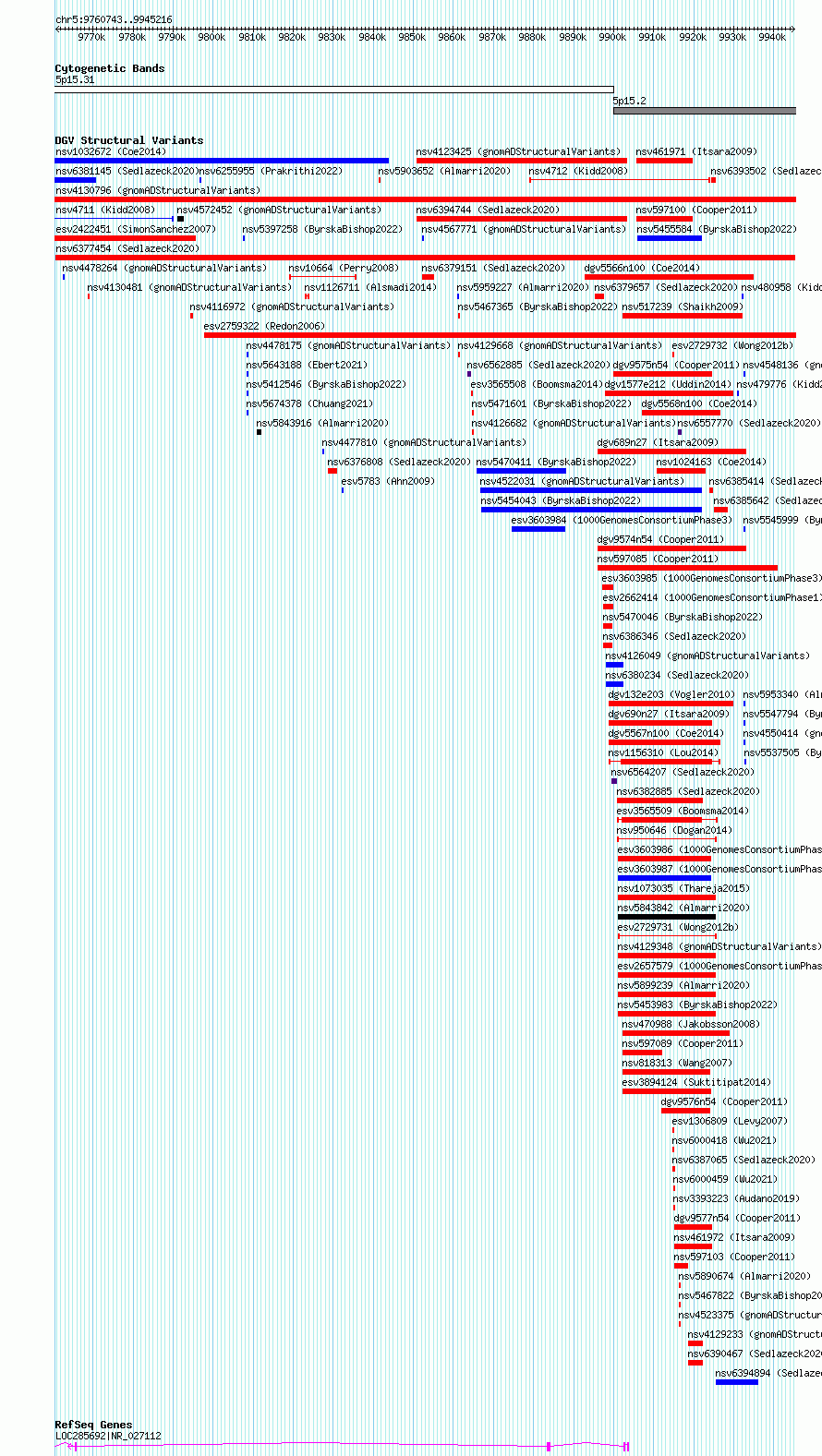This screenshot has height=1456, width=822.
Task: Open variant nsv4123425 gnomAD entry
Action: coord(518,151)
